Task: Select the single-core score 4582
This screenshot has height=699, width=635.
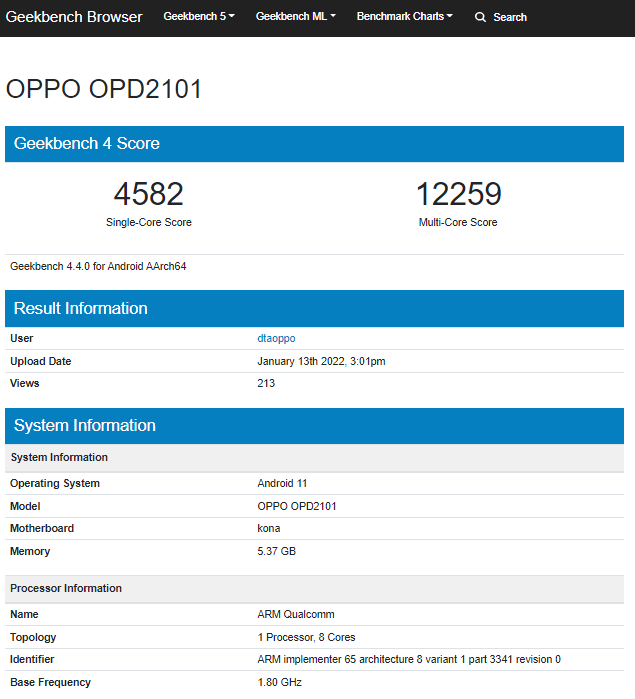Action: [148, 194]
